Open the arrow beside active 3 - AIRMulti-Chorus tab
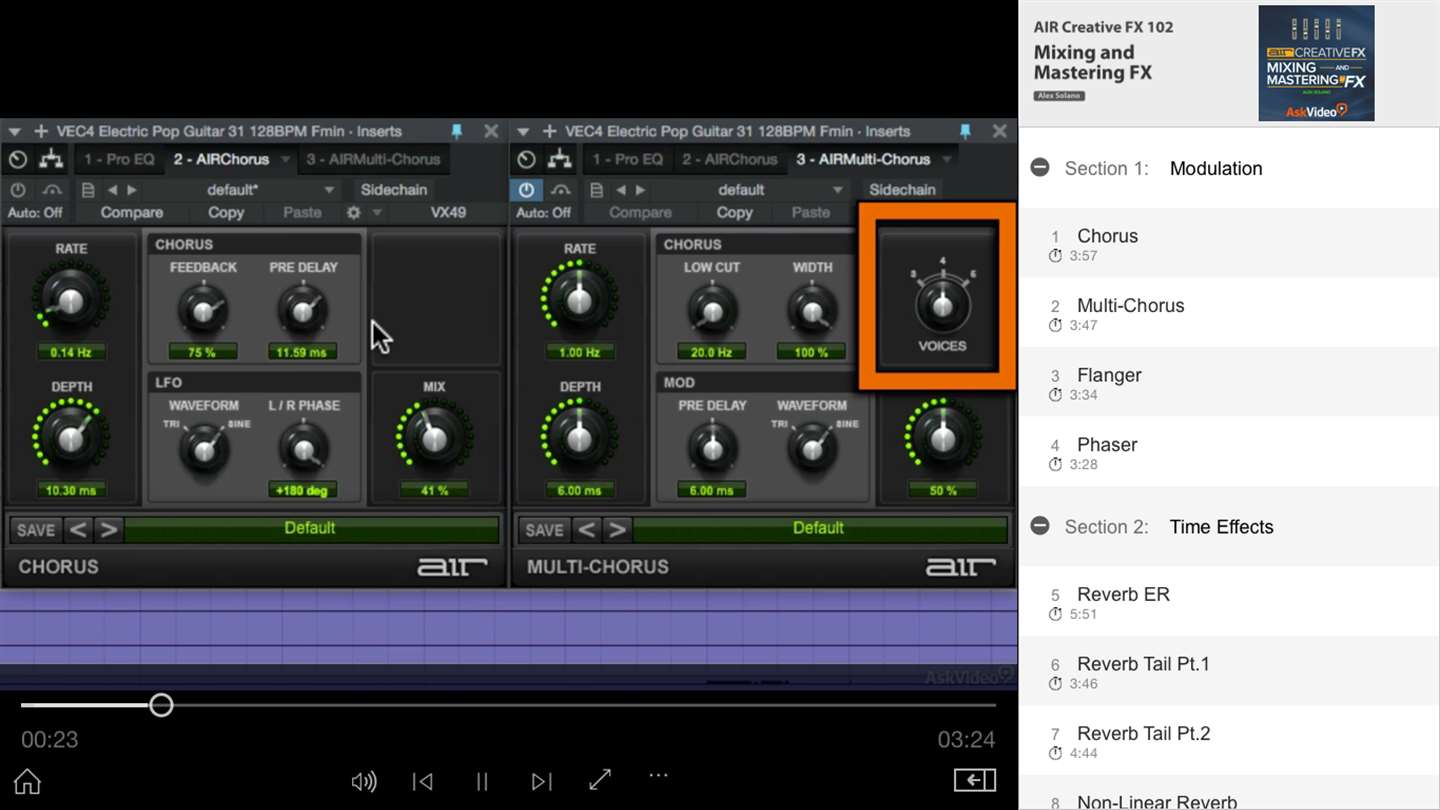This screenshot has height=810, width=1440. [x=946, y=159]
